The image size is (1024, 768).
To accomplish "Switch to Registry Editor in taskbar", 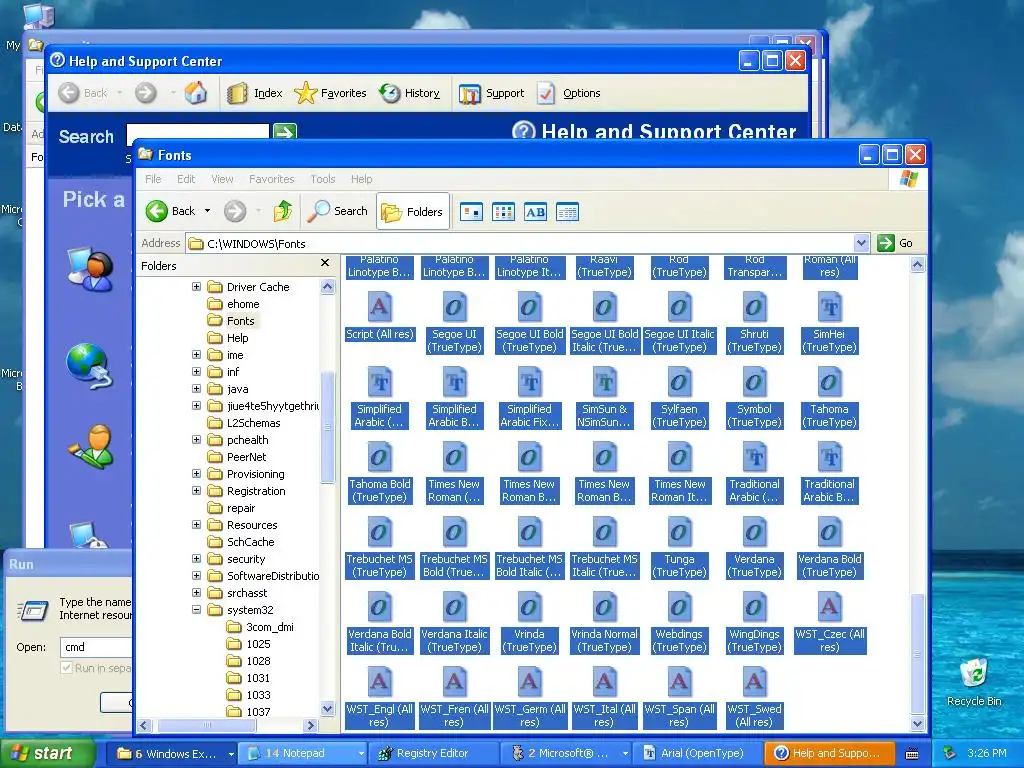I will (x=432, y=753).
